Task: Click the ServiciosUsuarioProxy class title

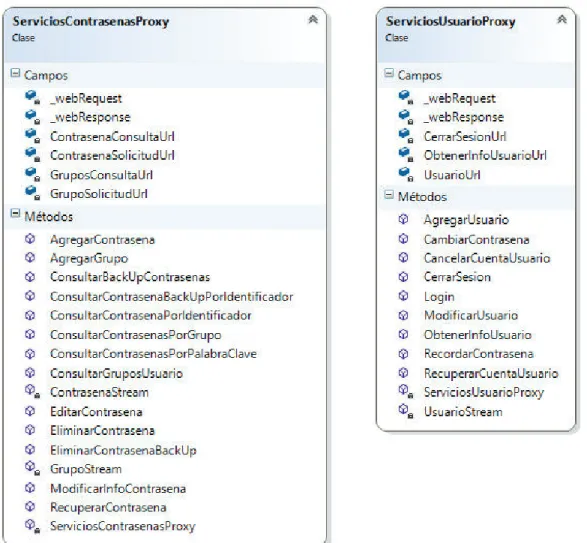Action: (x=450, y=21)
